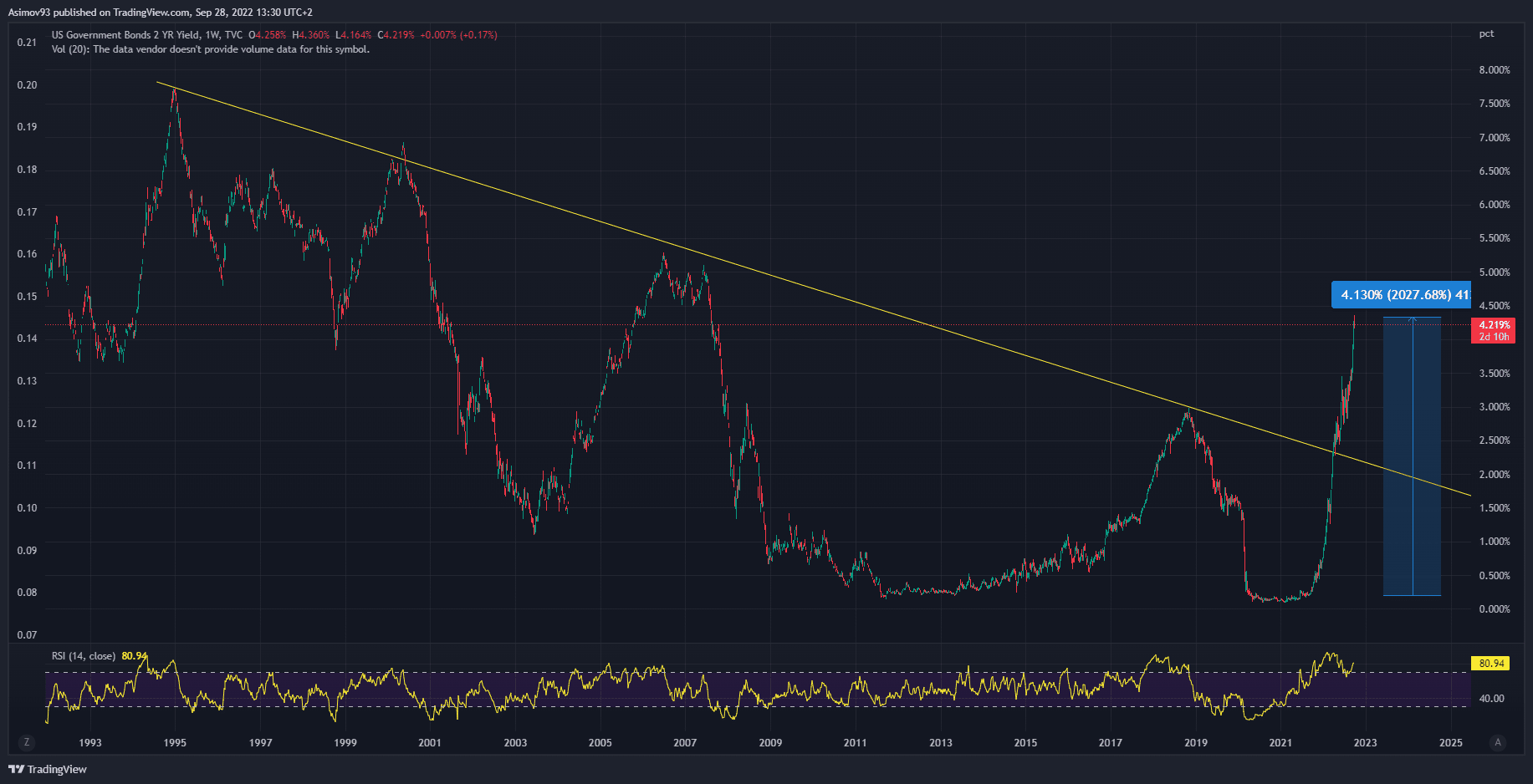Click 8.000% on the right price scale

[x=1494, y=70]
